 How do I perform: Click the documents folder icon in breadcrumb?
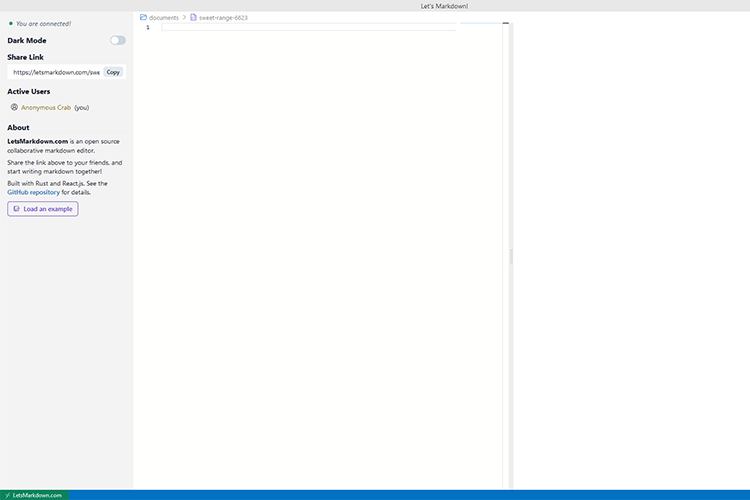coord(144,17)
